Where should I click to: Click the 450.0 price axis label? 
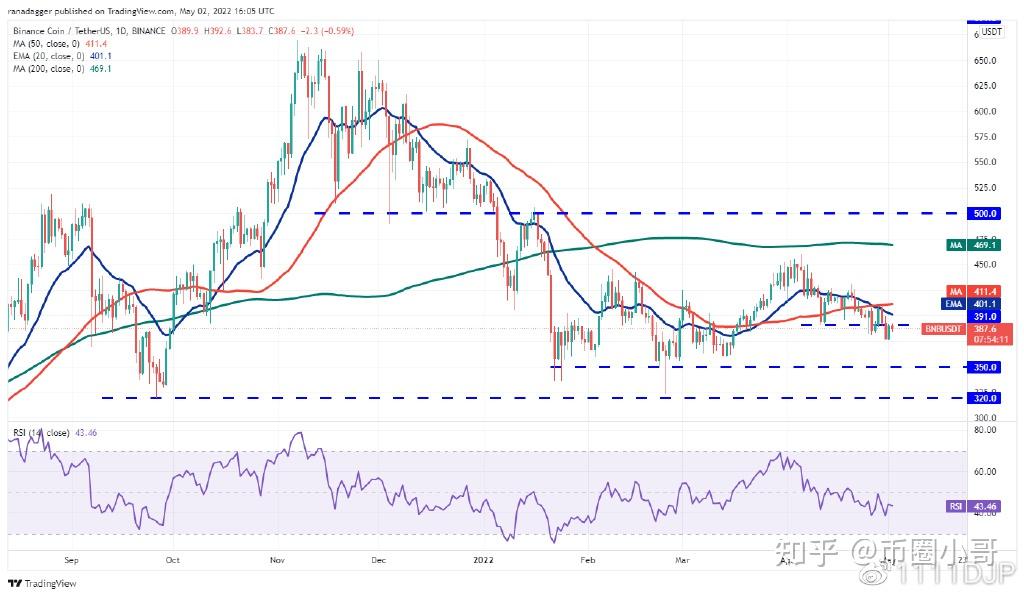(x=985, y=264)
